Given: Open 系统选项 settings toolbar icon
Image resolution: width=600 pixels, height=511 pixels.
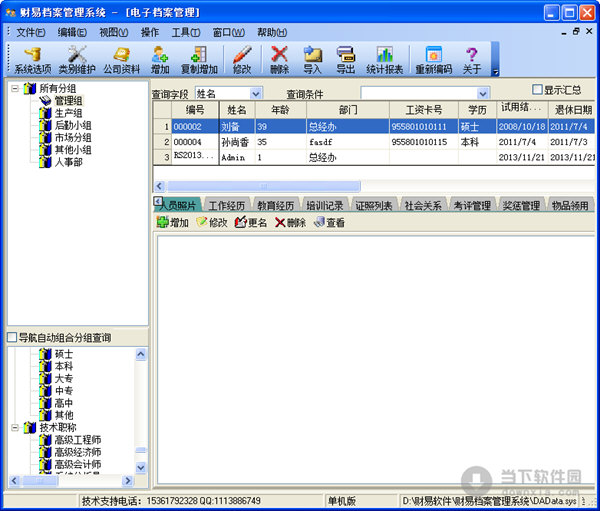Looking at the screenshot, I should coord(33,60).
